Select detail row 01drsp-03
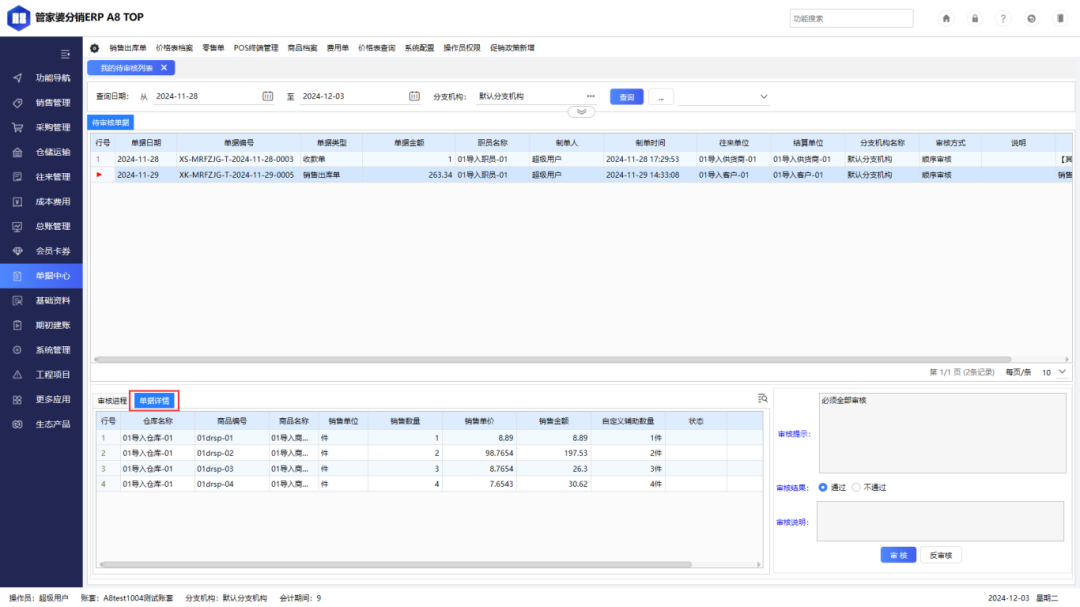 tap(429, 469)
